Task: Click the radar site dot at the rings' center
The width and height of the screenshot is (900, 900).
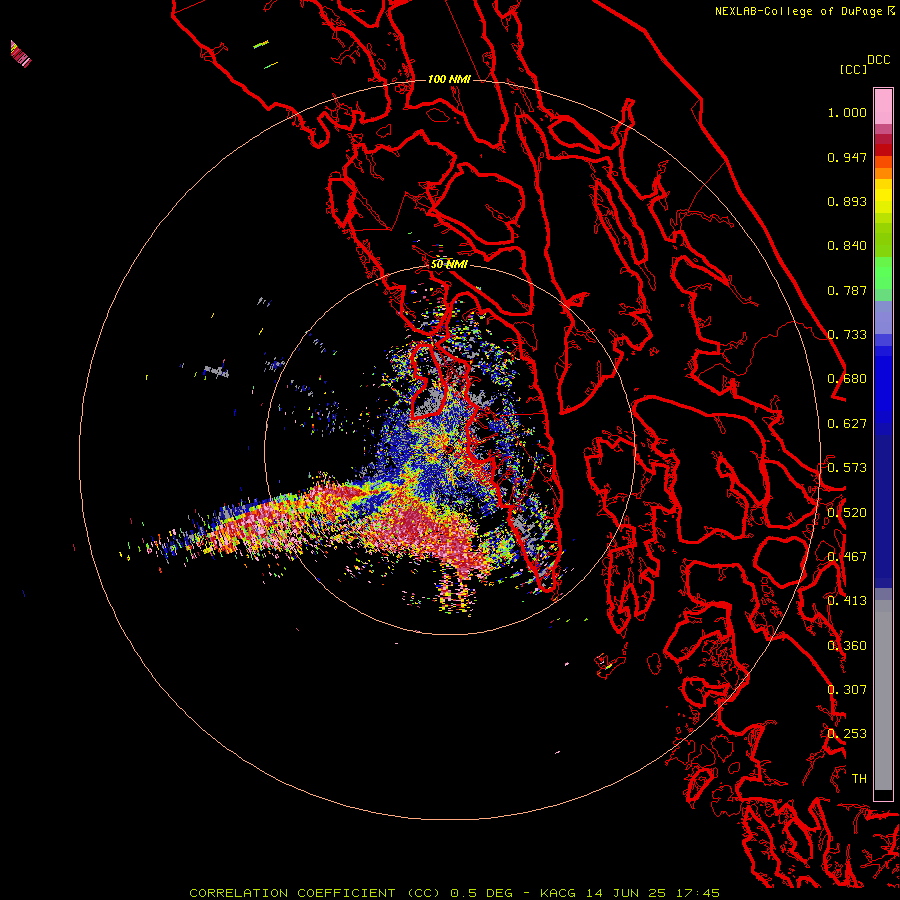Action: [x=449, y=449]
